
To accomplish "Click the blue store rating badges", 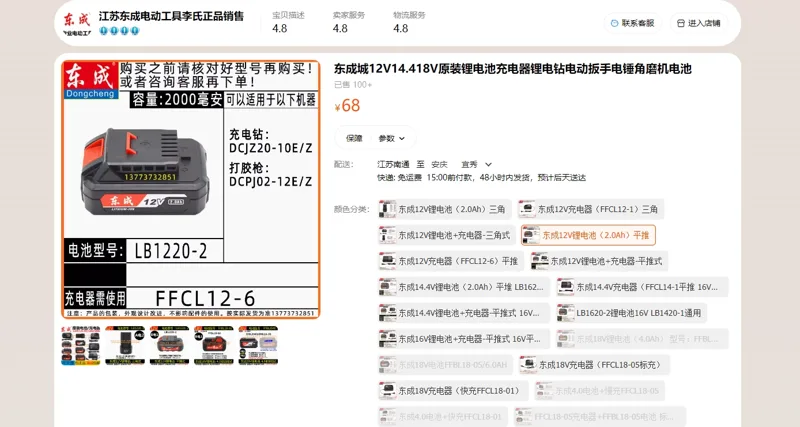I will [x=119, y=31].
